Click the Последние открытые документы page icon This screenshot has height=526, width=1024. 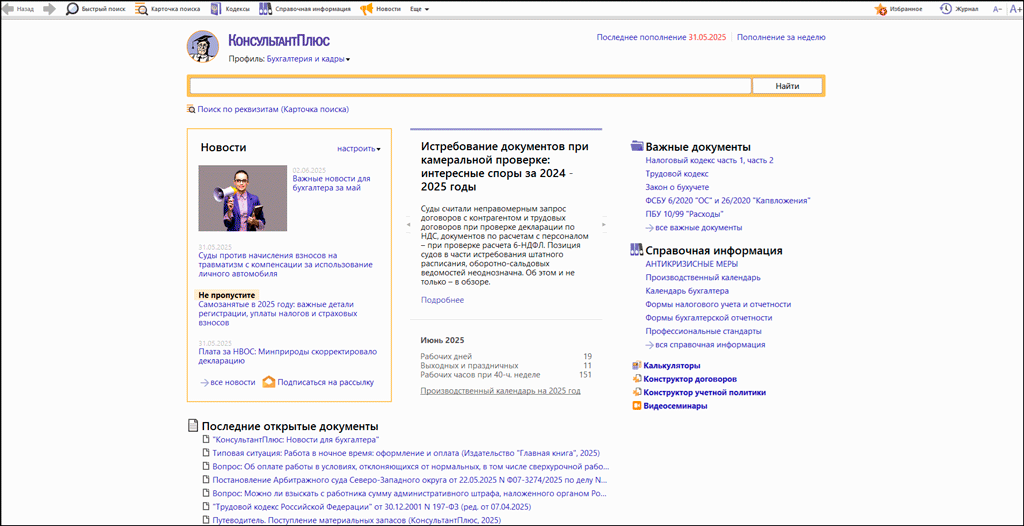pos(193,426)
